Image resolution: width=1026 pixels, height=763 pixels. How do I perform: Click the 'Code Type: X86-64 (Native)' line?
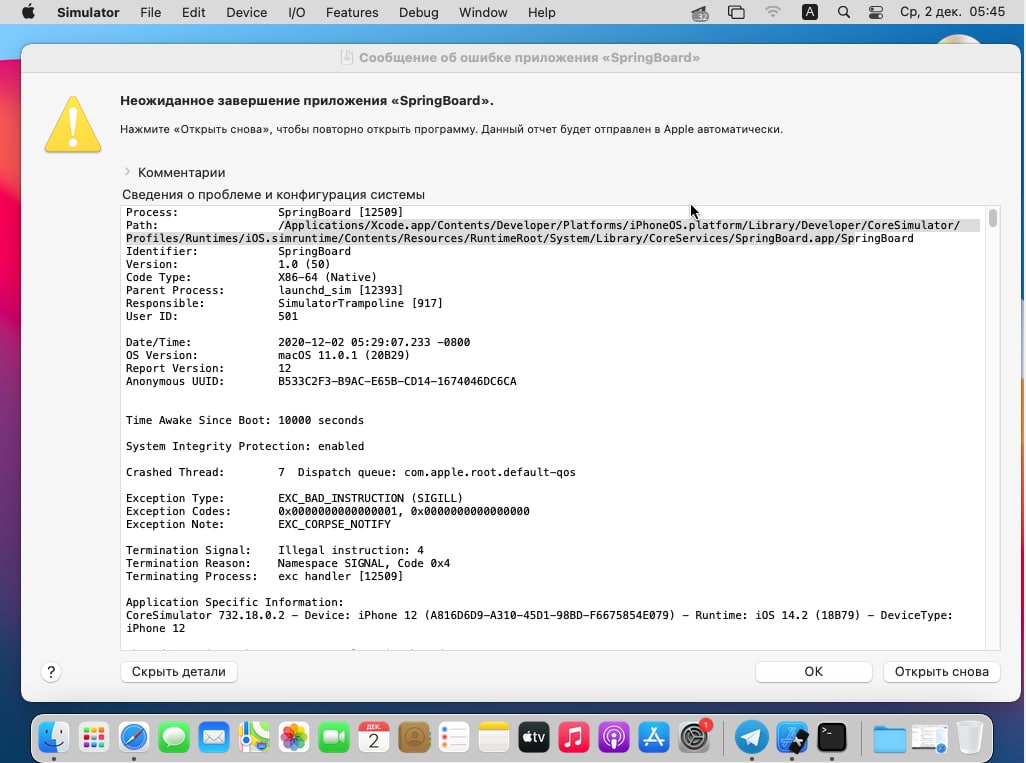point(251,277)
